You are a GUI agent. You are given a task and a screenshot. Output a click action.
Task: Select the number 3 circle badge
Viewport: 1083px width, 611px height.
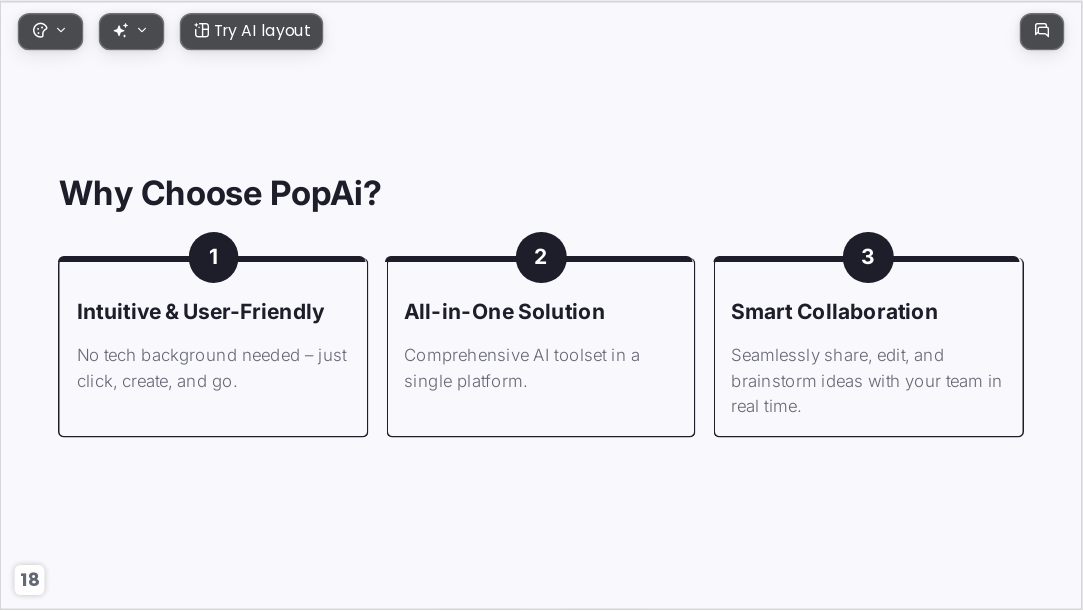868,257
